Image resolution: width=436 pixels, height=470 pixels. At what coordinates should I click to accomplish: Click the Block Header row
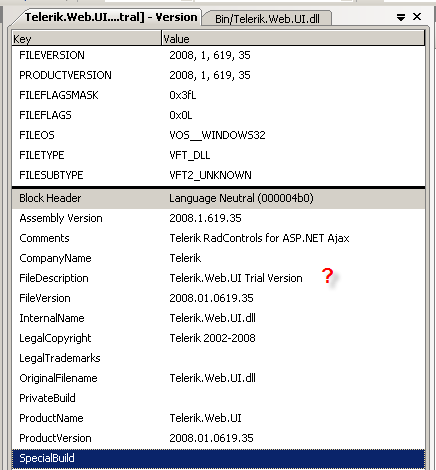(218, 199)
